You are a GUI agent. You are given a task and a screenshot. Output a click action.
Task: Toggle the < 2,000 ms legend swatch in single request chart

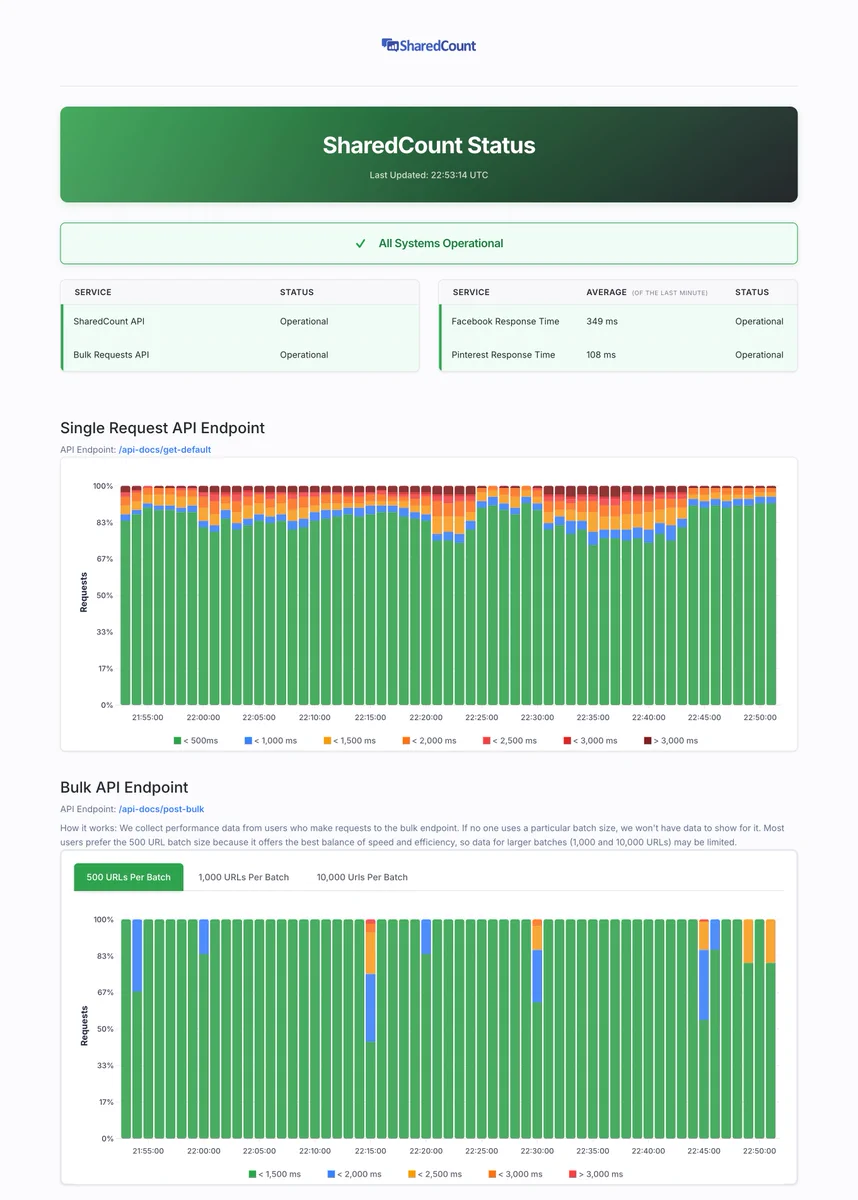coord(407,741)
